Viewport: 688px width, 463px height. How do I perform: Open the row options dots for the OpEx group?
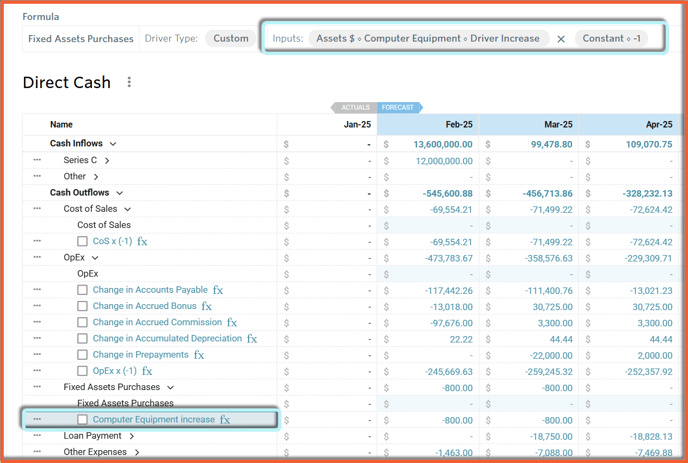(37, 258)
